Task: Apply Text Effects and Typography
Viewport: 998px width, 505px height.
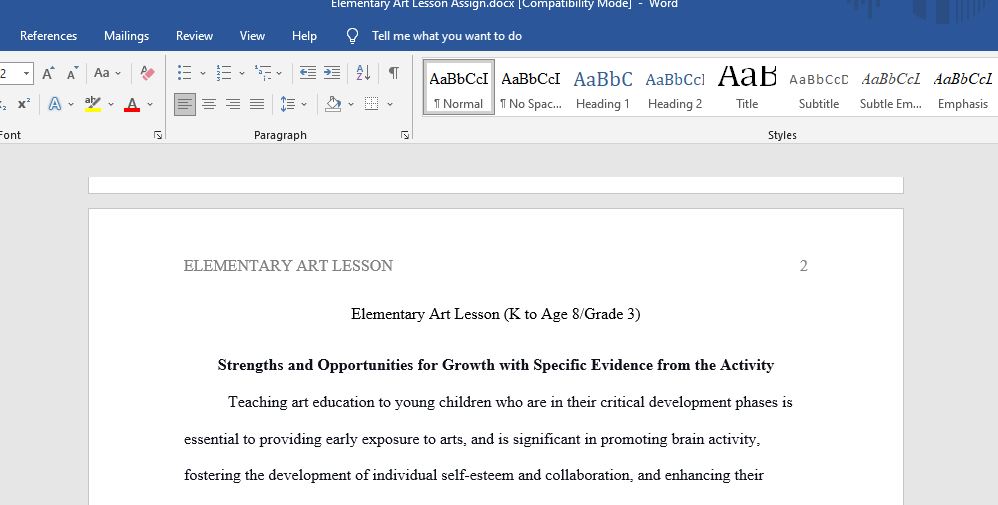Action: [55, 103]
